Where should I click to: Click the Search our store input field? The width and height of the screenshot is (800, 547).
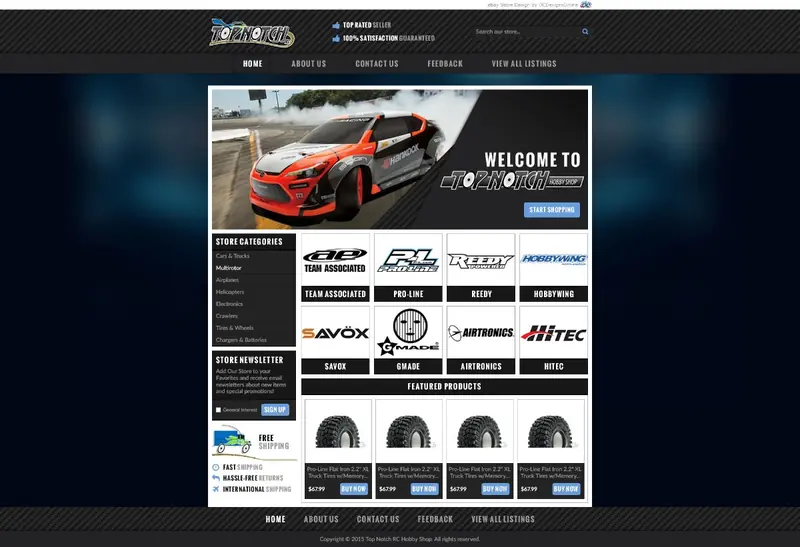pyautogui.click(x=526, y=32)
